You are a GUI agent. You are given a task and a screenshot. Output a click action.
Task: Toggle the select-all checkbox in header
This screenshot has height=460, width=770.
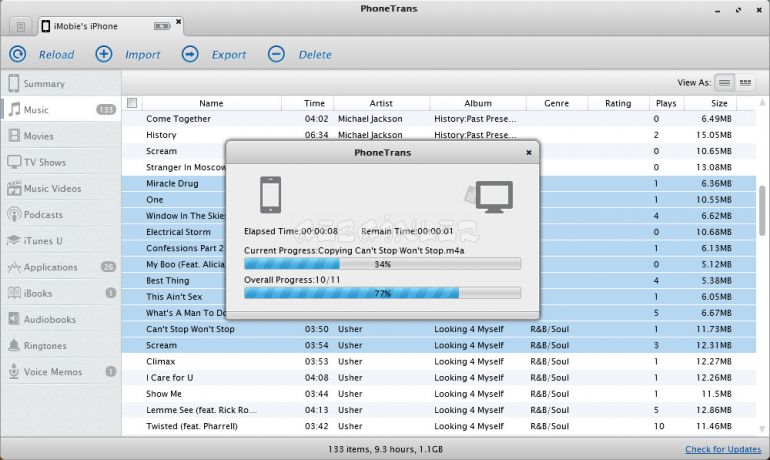pos(132,103)
